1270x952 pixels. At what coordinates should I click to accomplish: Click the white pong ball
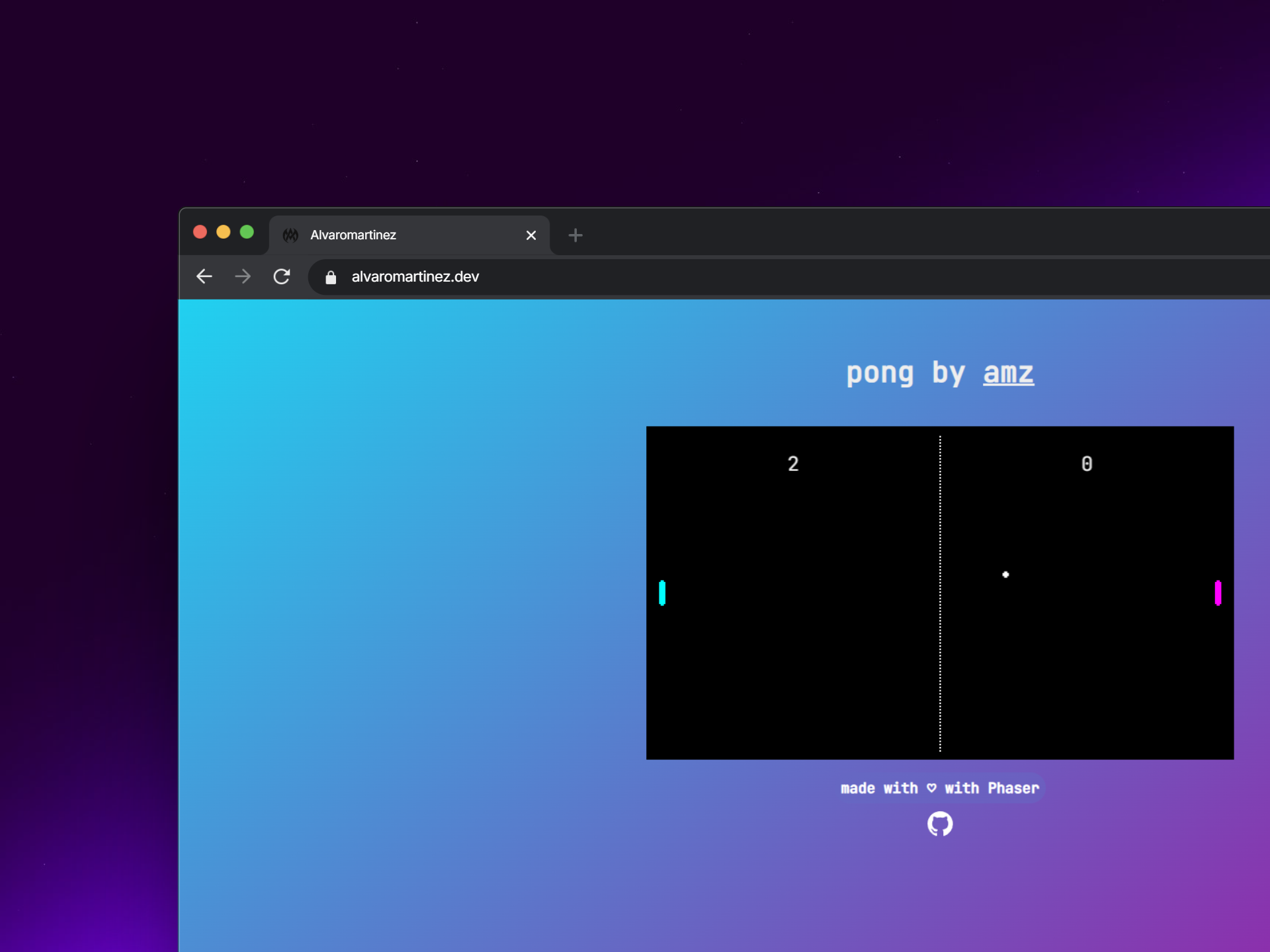click(1005, 575)
